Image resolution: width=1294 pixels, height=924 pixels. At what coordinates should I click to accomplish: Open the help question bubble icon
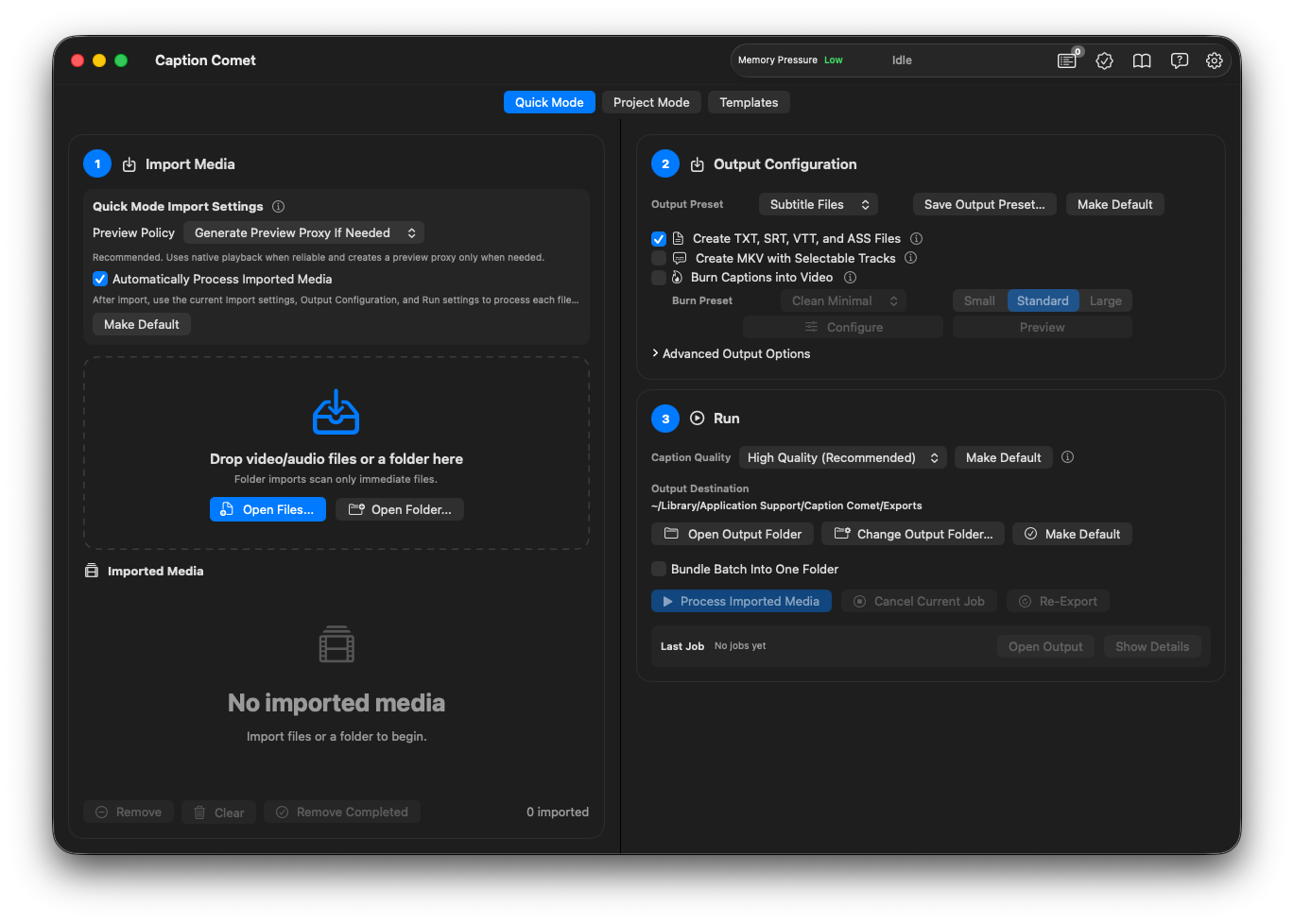(x=1179, y=60)
